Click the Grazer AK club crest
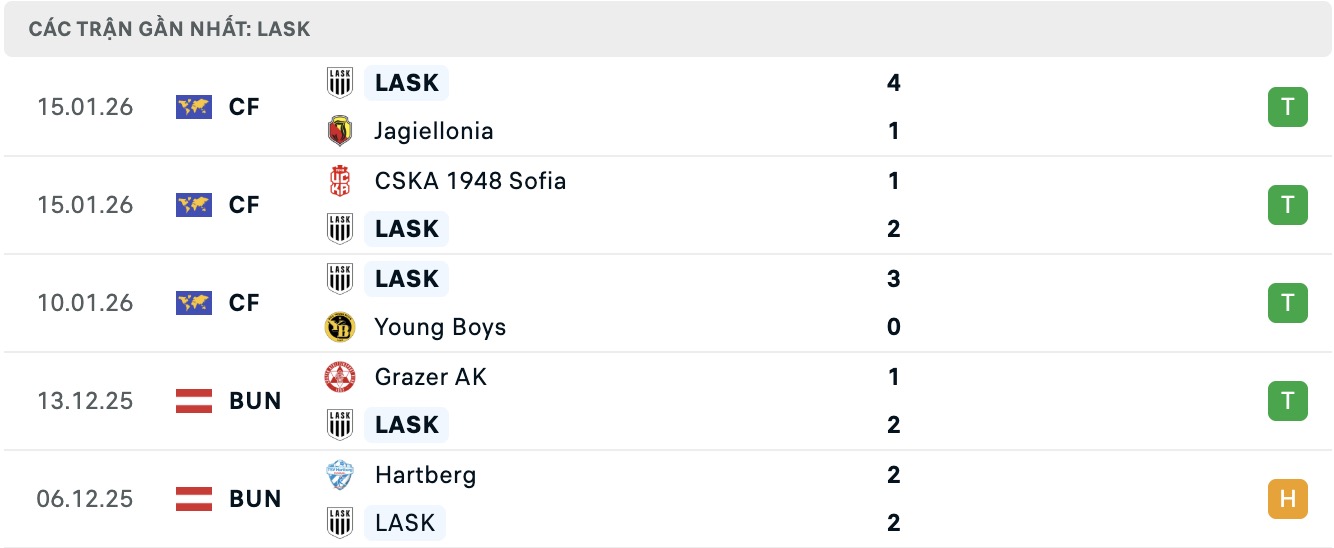This screenshot has width=1334, height=548. pos(340,377)
